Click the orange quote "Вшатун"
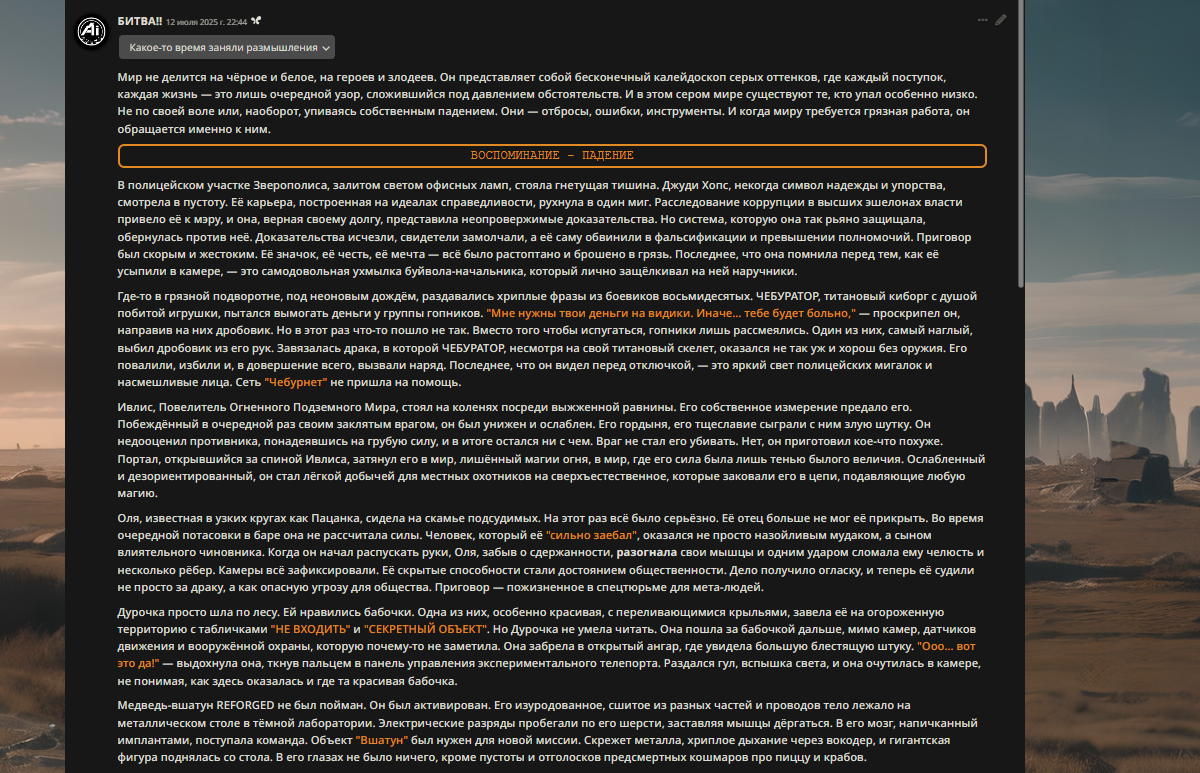1200x773 pixels. (x=383, y=740)
